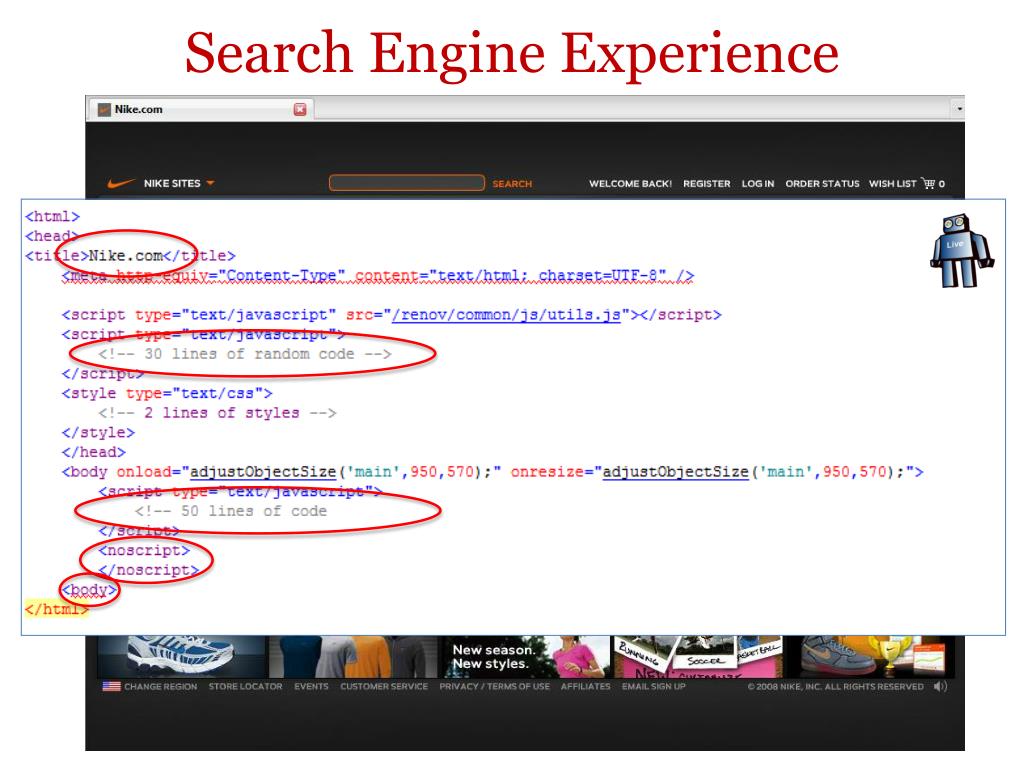Screen dimensions: 1024x768
Task: Open the REGISTER link
Action: [x=707, y=184]
